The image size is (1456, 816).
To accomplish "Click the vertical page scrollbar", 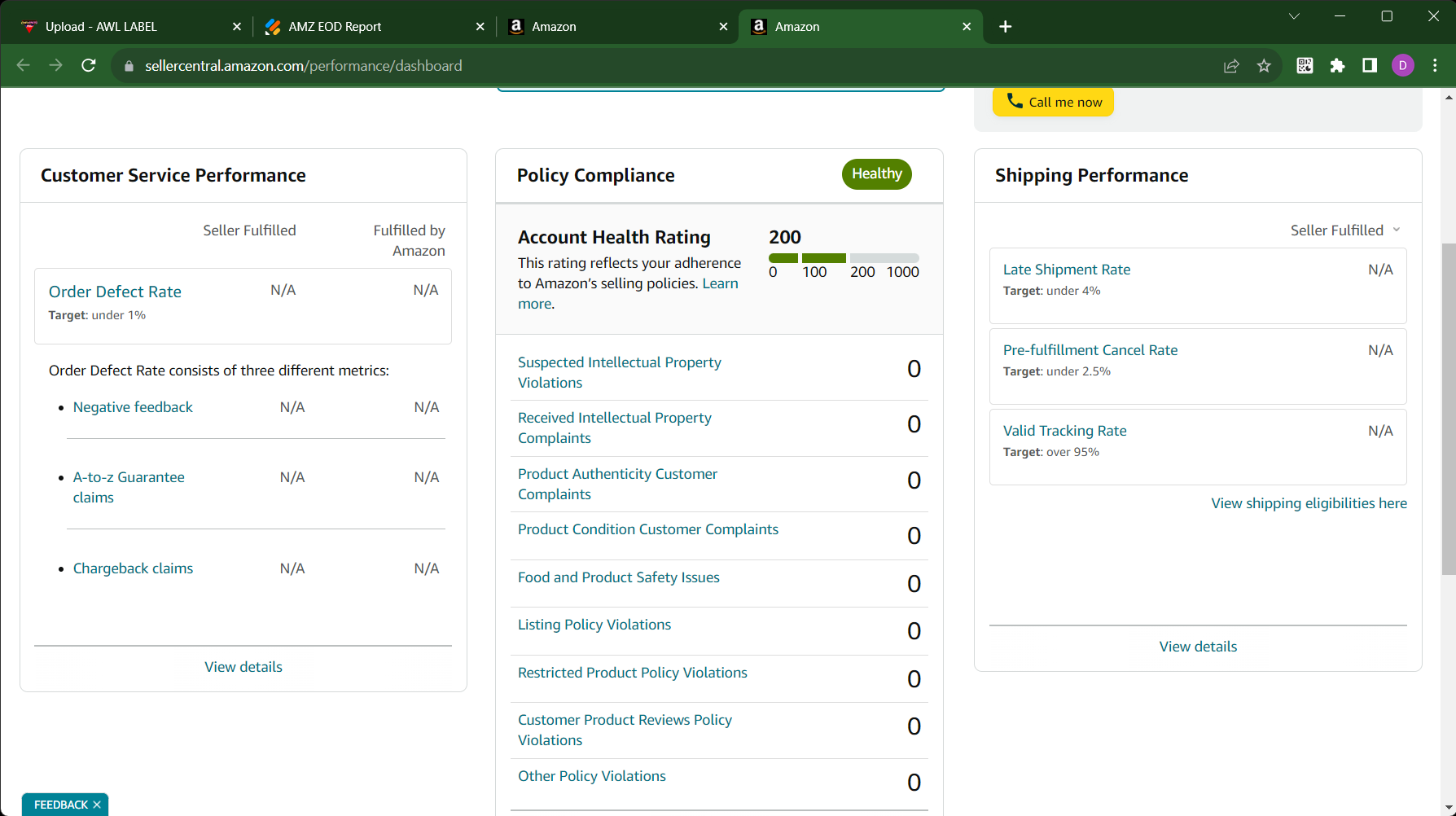I will tap(1449, 409).
